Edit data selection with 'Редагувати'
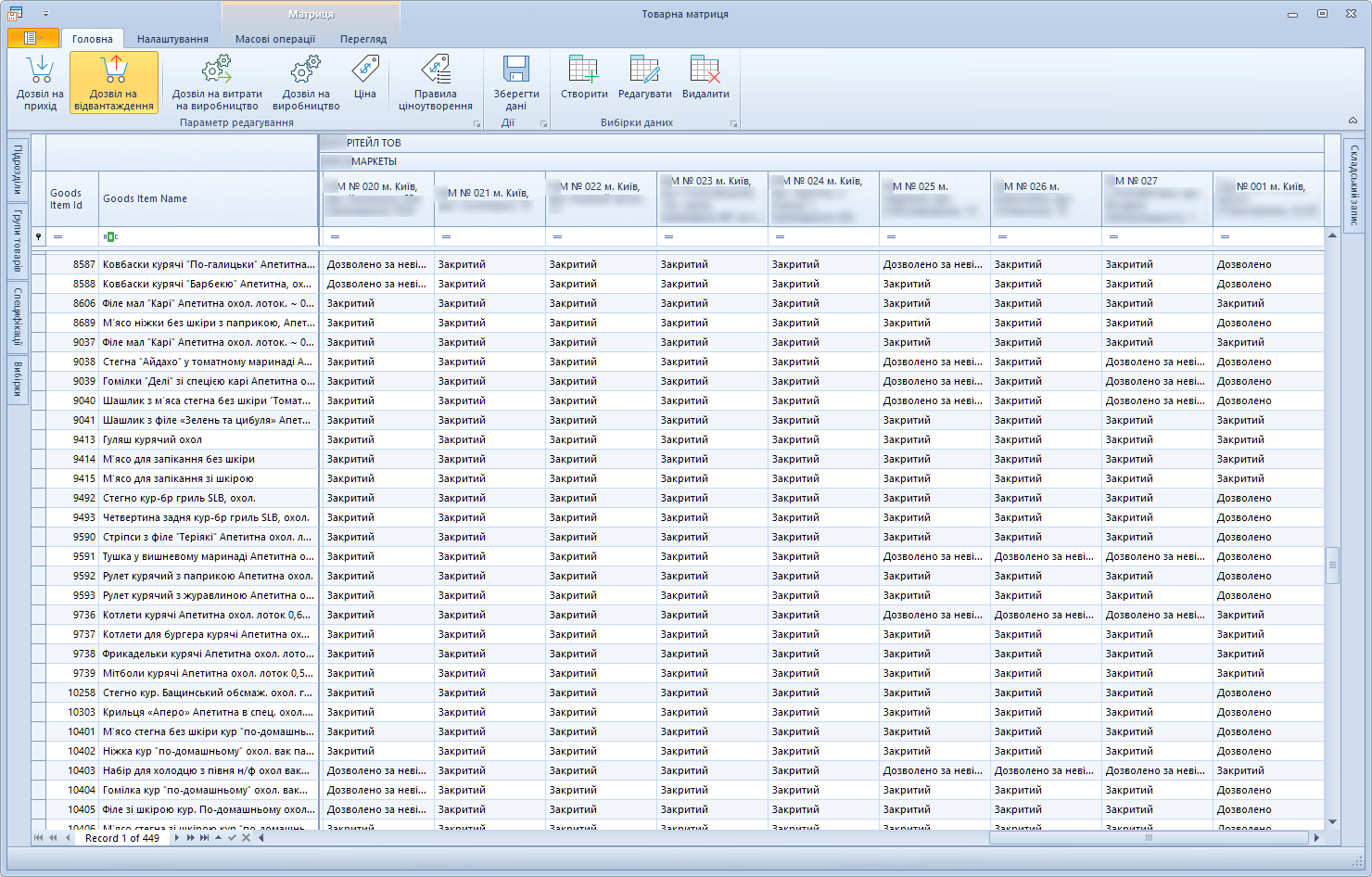This screenshot has height=877, width=1372. click(645, 77)
